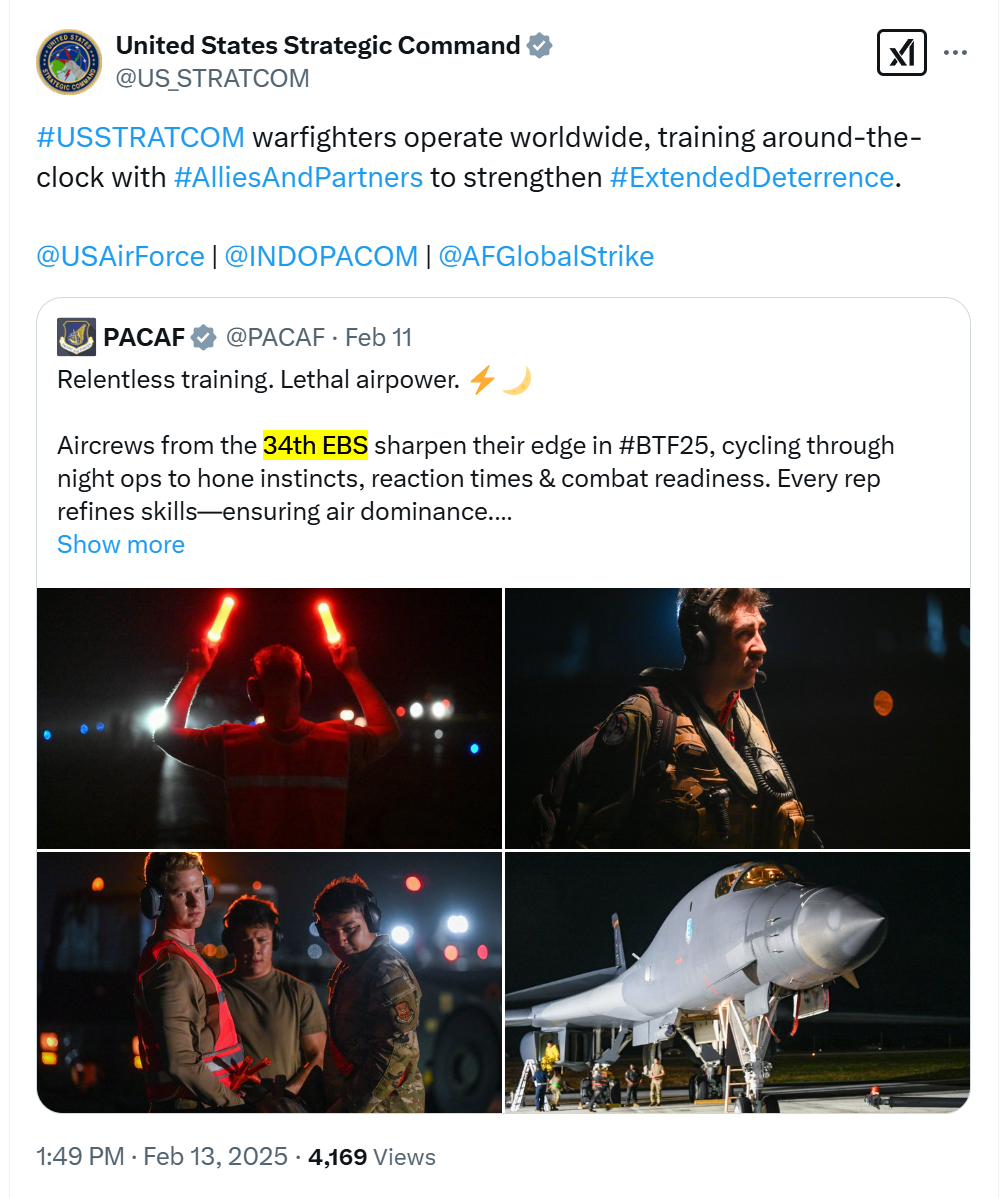Viewport: 1005px width, 1198px height.
Task: Click the PACAF verified badge
Action: click(203, 337)
